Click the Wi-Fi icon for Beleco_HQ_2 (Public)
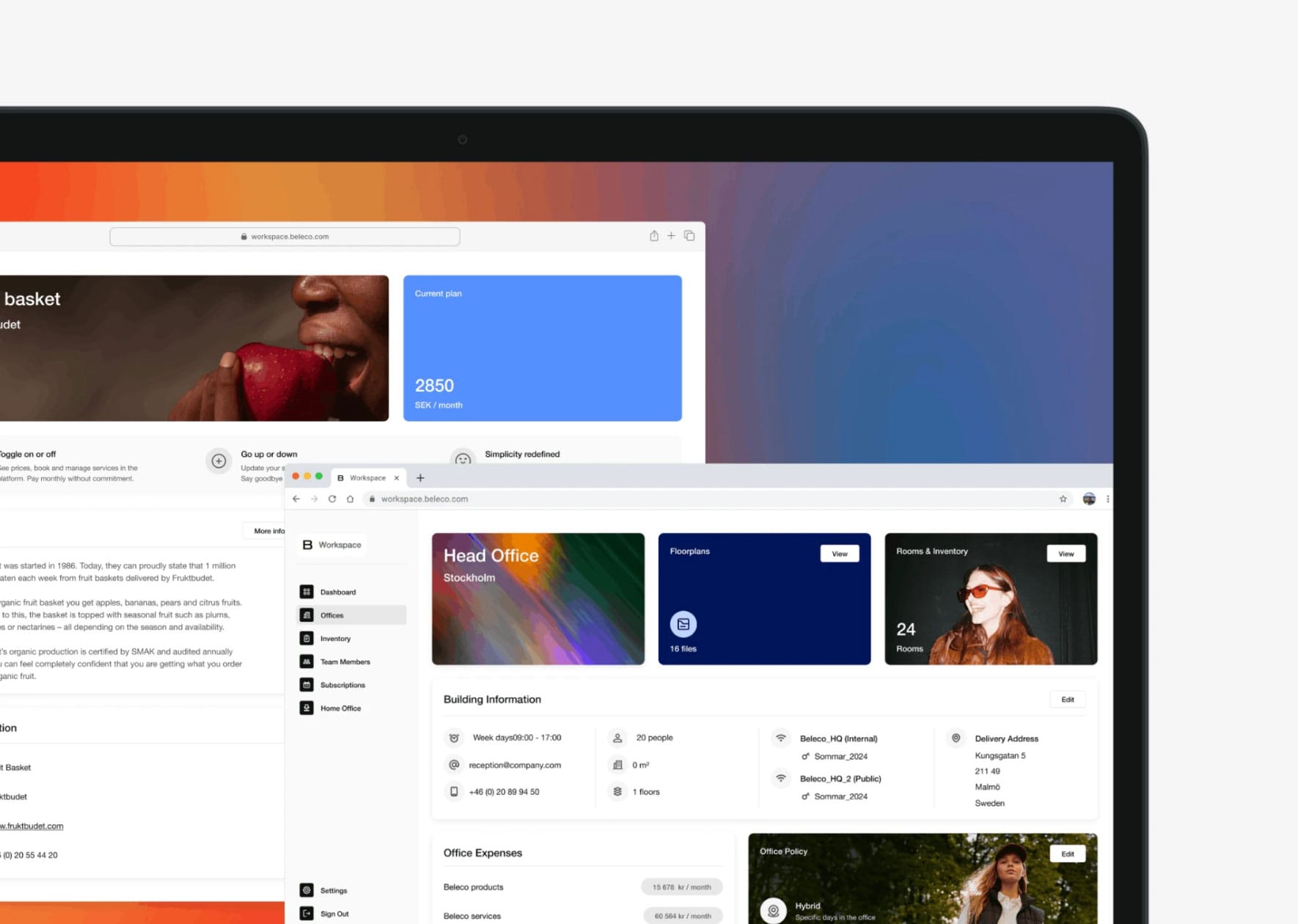The height and width of the screenshot is (924, 1298). 781,779
